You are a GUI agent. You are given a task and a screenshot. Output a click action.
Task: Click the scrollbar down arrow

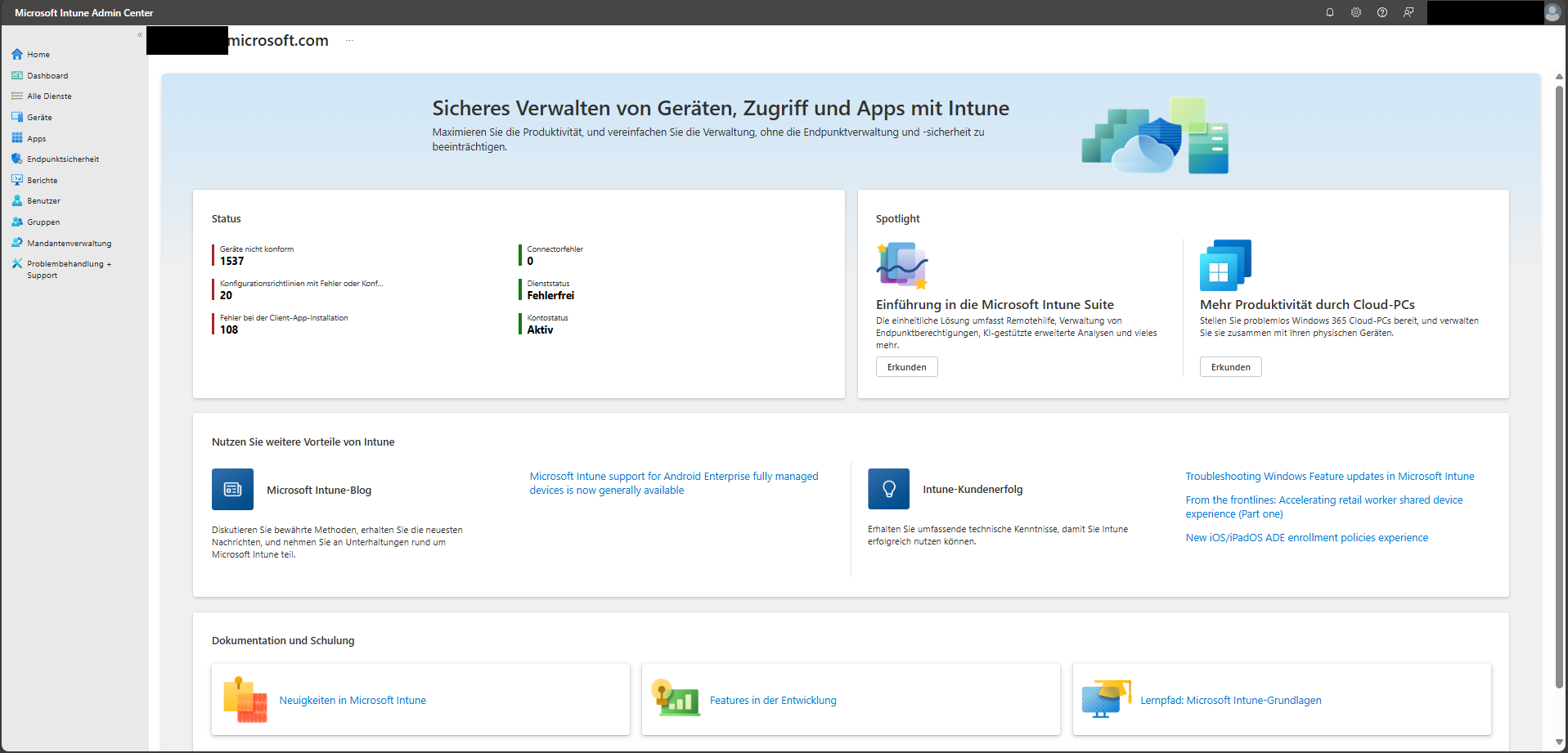click(1559, 742)
